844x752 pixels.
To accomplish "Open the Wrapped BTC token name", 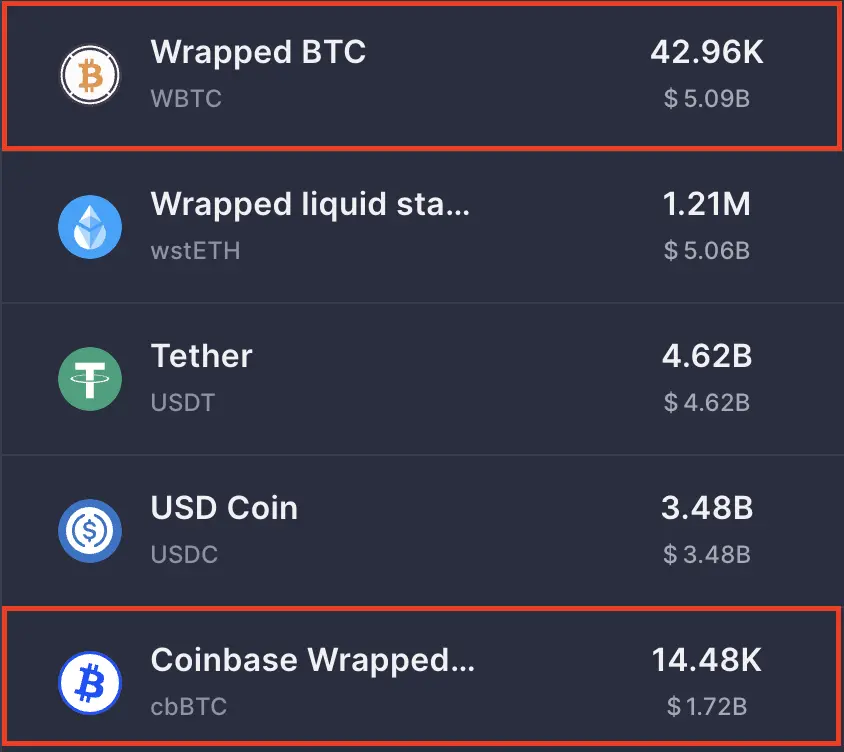I will point(258,52).
